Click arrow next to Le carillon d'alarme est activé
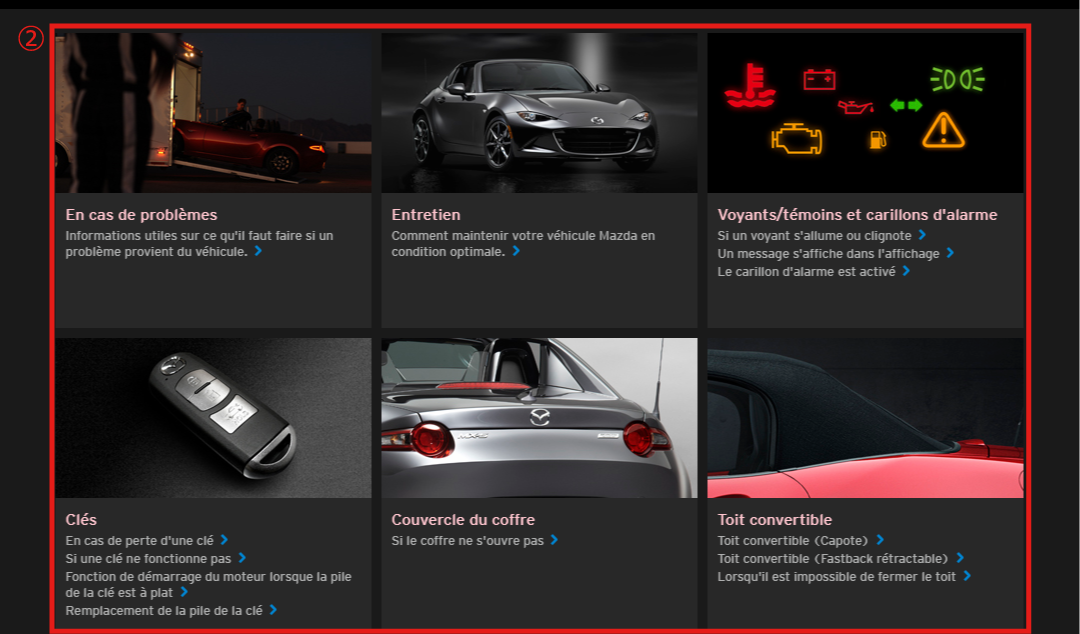 pos(906,271)
